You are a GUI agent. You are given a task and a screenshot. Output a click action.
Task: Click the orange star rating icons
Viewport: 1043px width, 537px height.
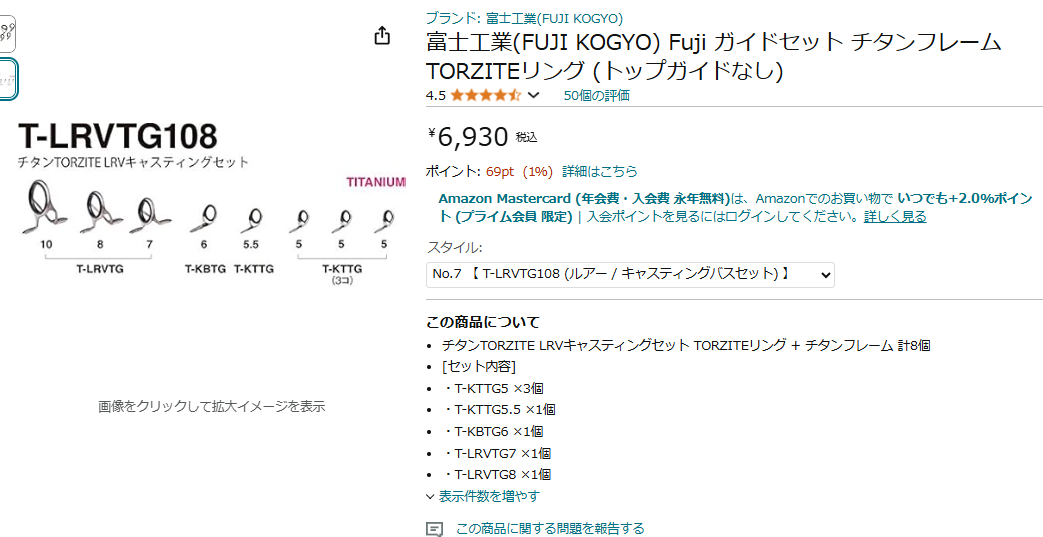point(486,95)
